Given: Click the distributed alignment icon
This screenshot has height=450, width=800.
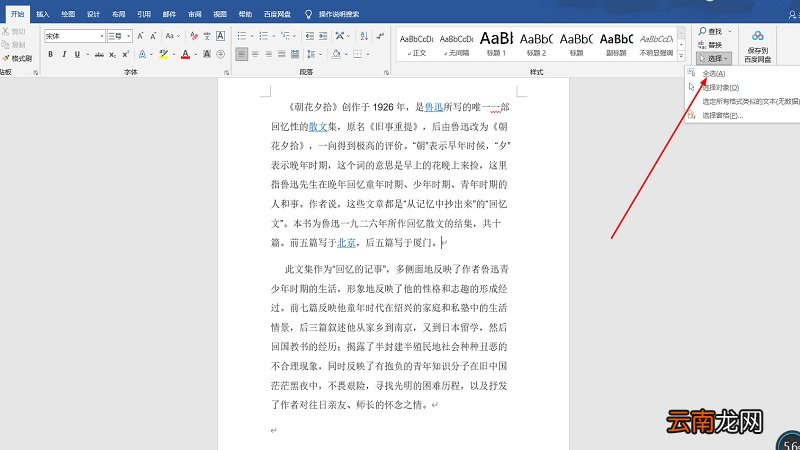Looking at the screenshot, I should [x=295, y=54].
